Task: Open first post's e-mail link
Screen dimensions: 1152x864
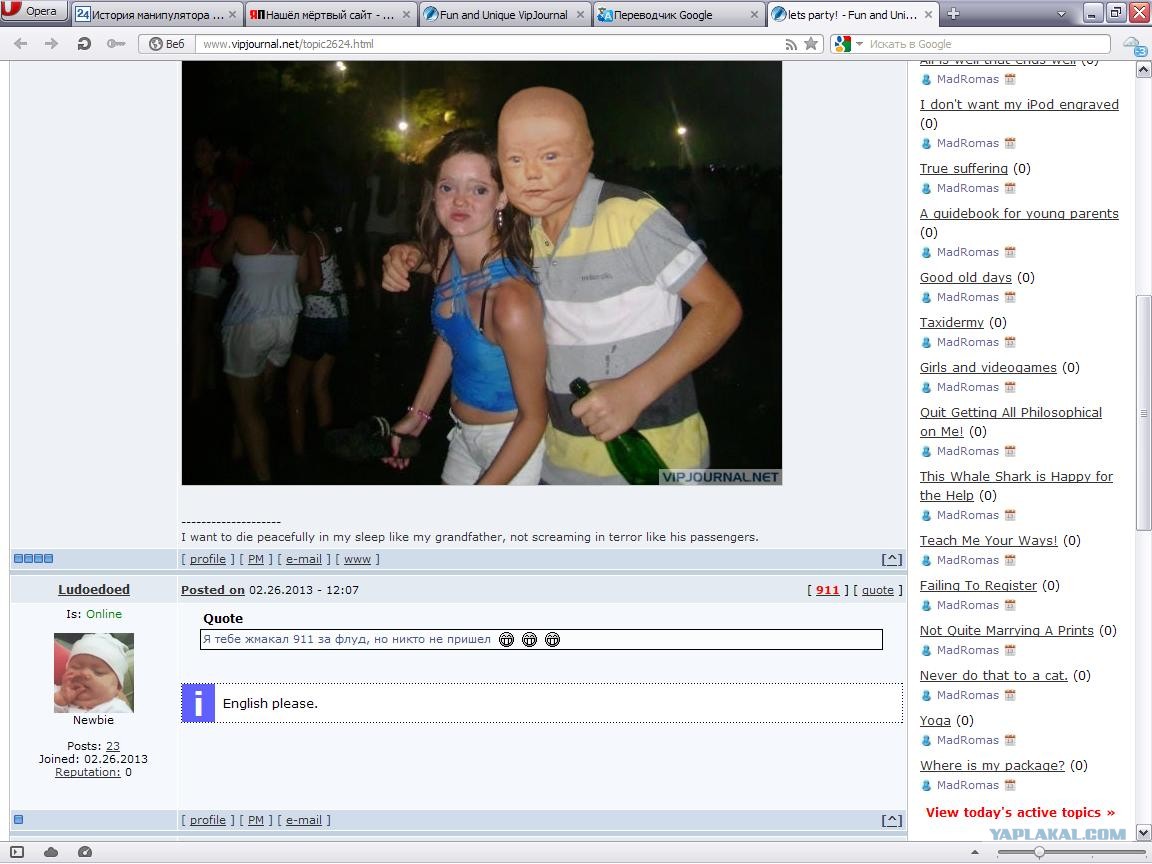Action: coord(303,559)
